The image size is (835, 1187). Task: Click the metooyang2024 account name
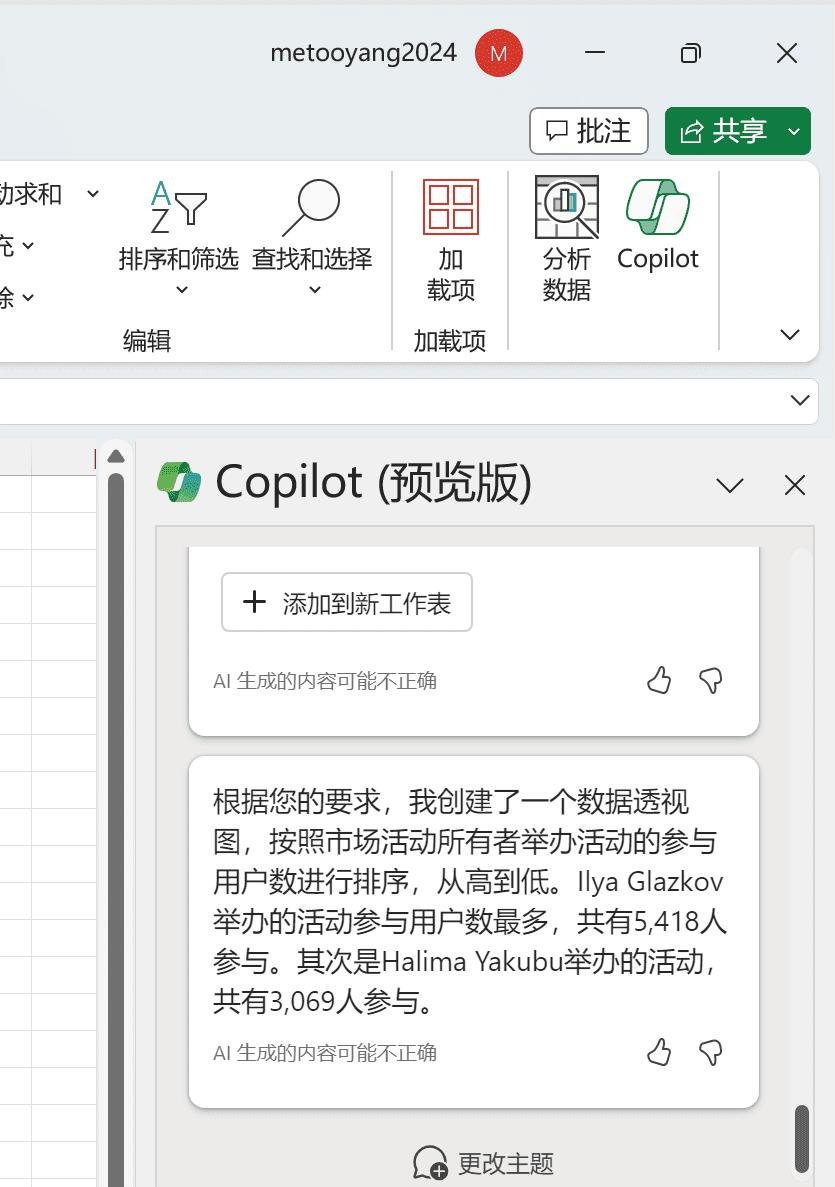pos(363,53)
